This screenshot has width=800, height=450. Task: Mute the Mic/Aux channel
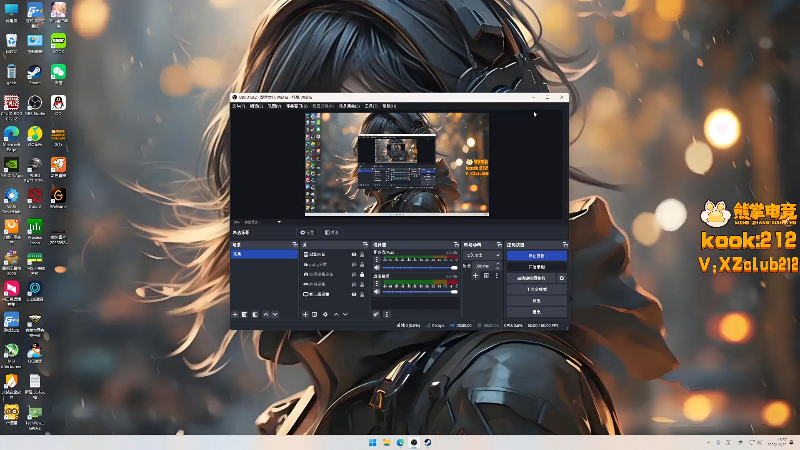point(377,268)
